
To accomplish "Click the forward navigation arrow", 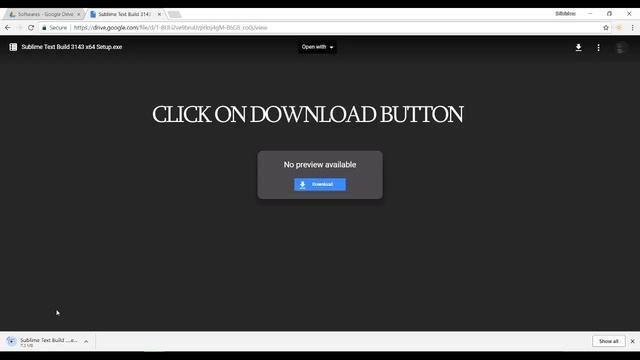I will pos(19,28).
